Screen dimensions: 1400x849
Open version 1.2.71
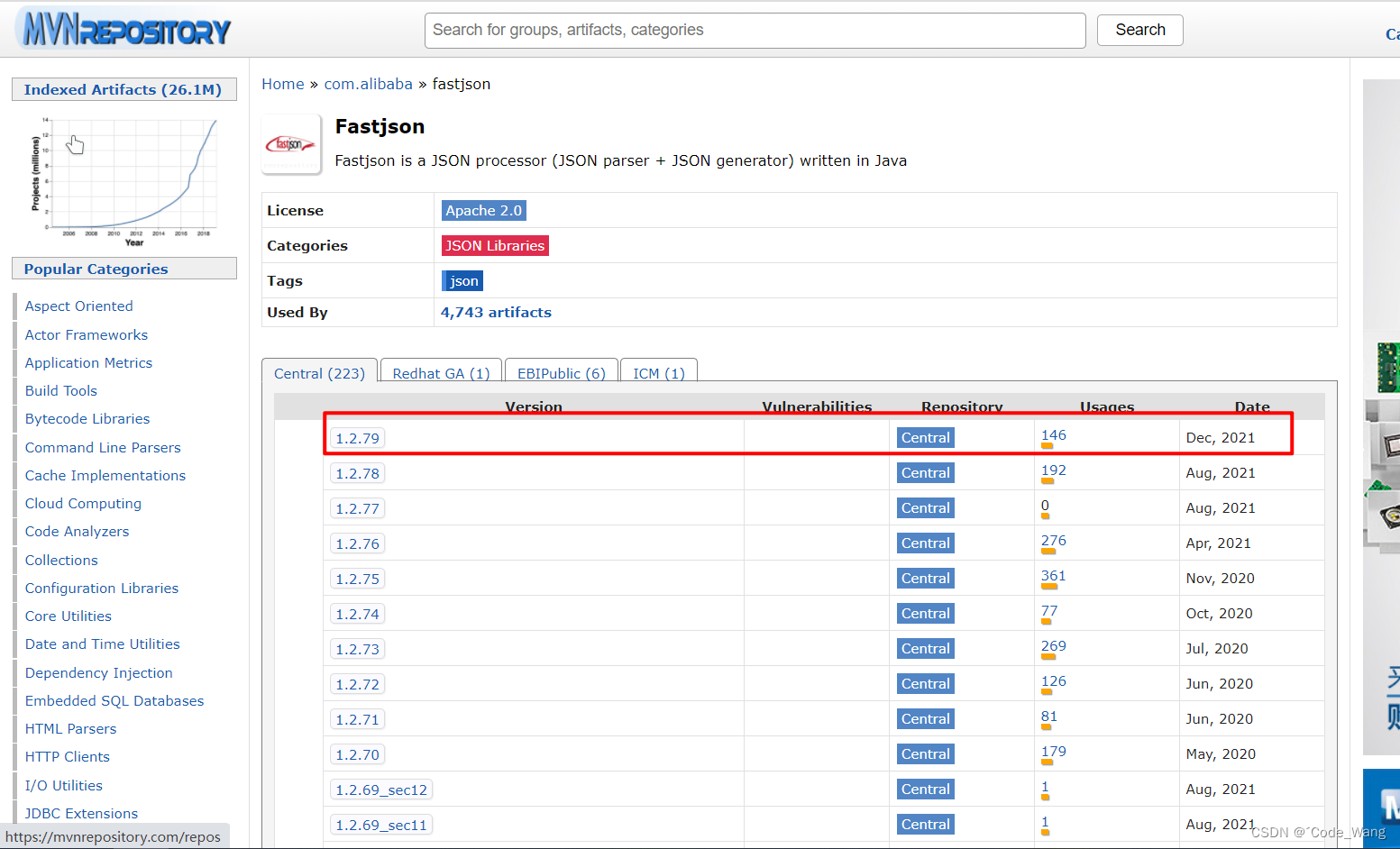pyautogui.click(x=357, y=719)
